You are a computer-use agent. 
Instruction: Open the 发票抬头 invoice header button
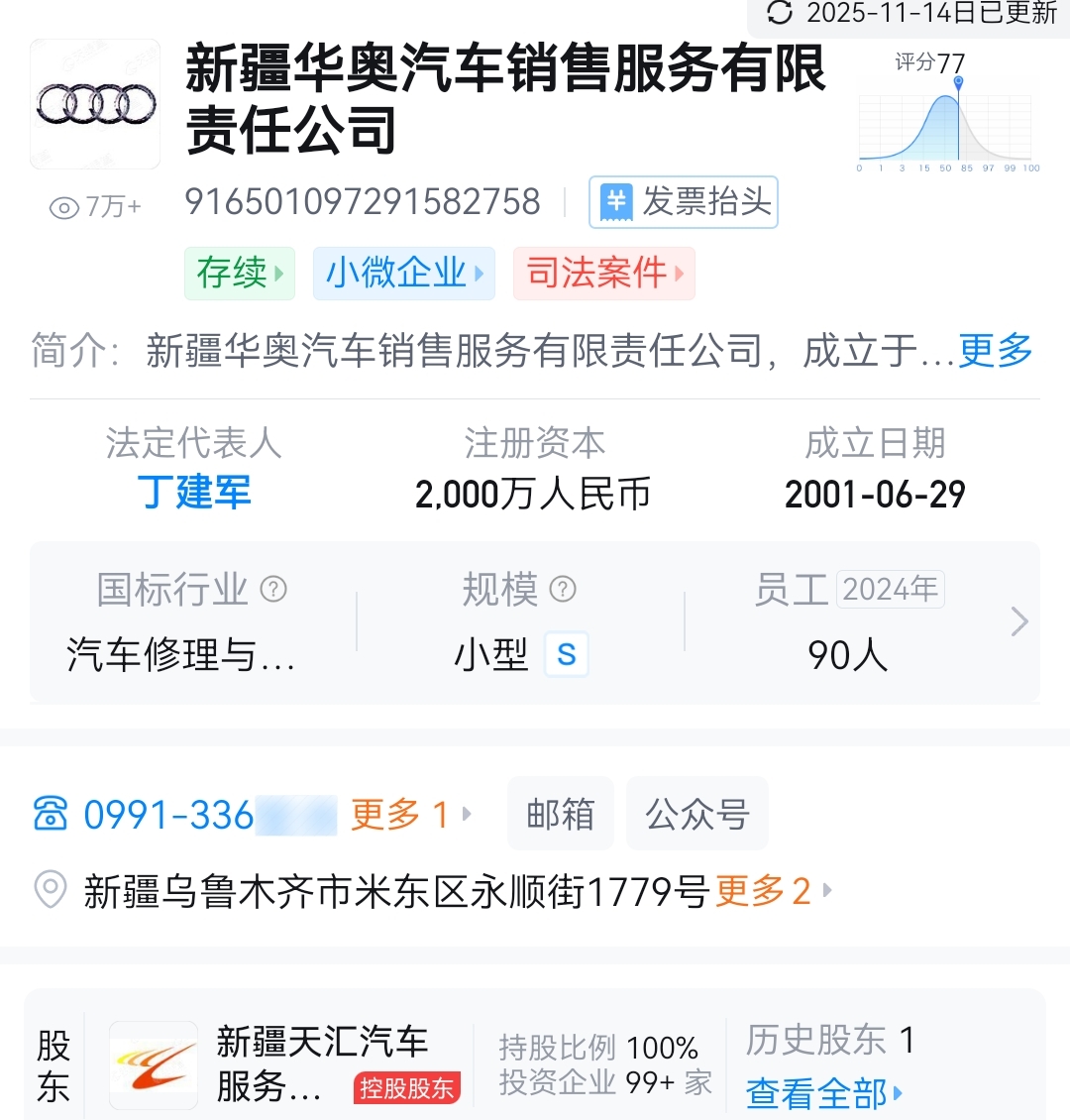(684, 202)
